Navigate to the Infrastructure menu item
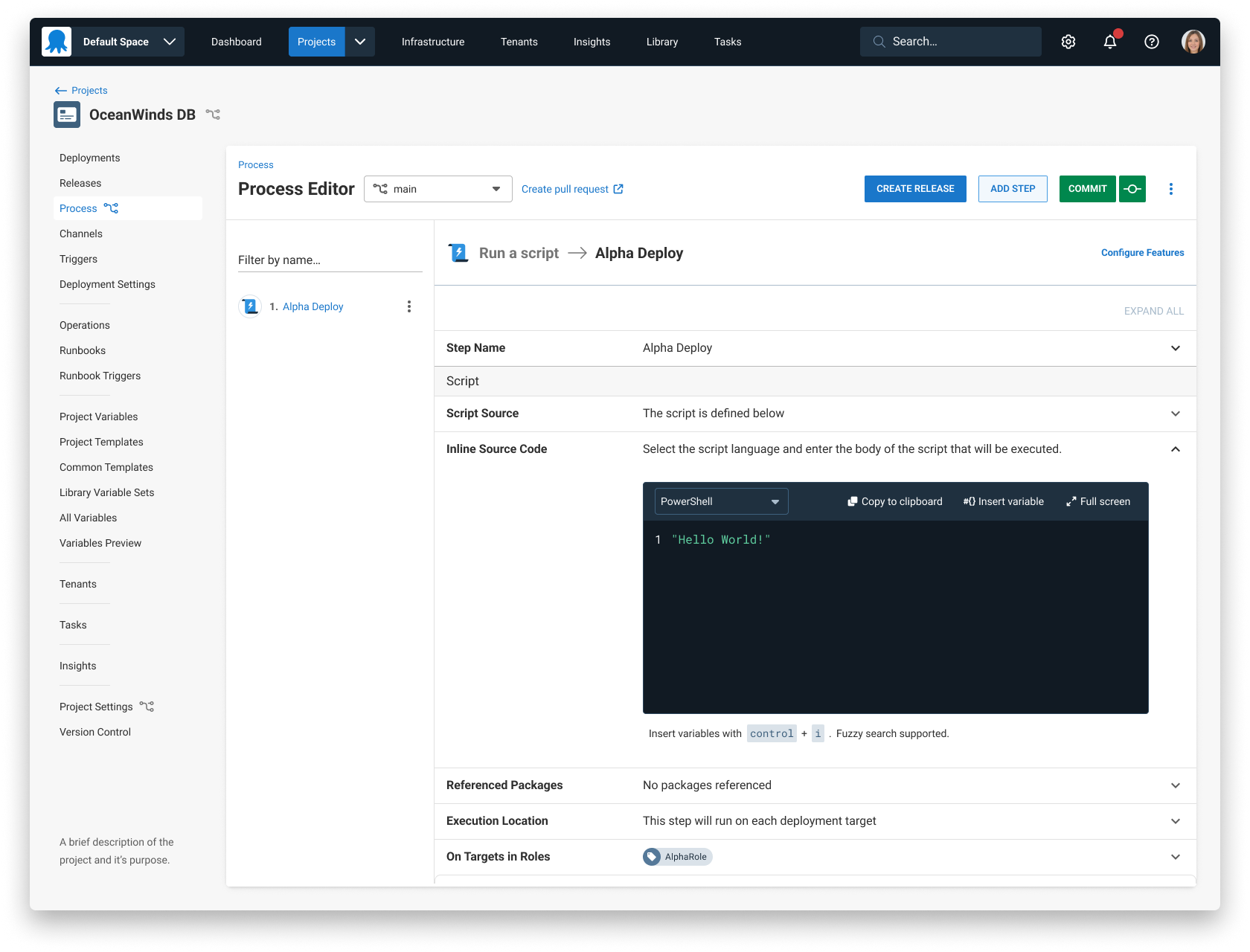Viewport: 1250px width, 952px height. click(x=432, y=42)
